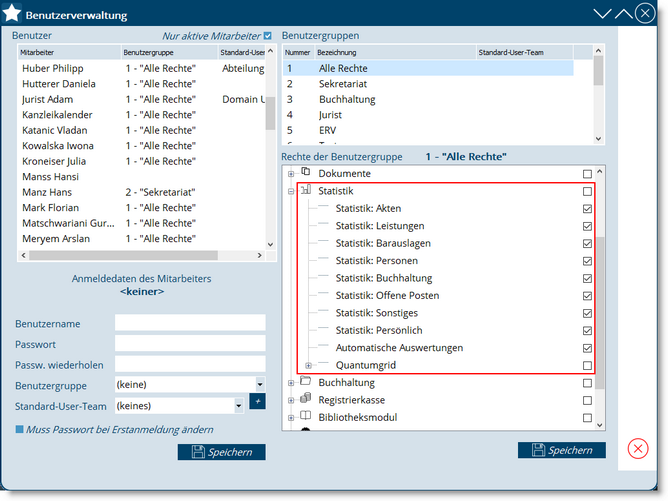Select the Alle Rechte group row
The width and height of the screenshot is (668, 501).
[428, 68]
